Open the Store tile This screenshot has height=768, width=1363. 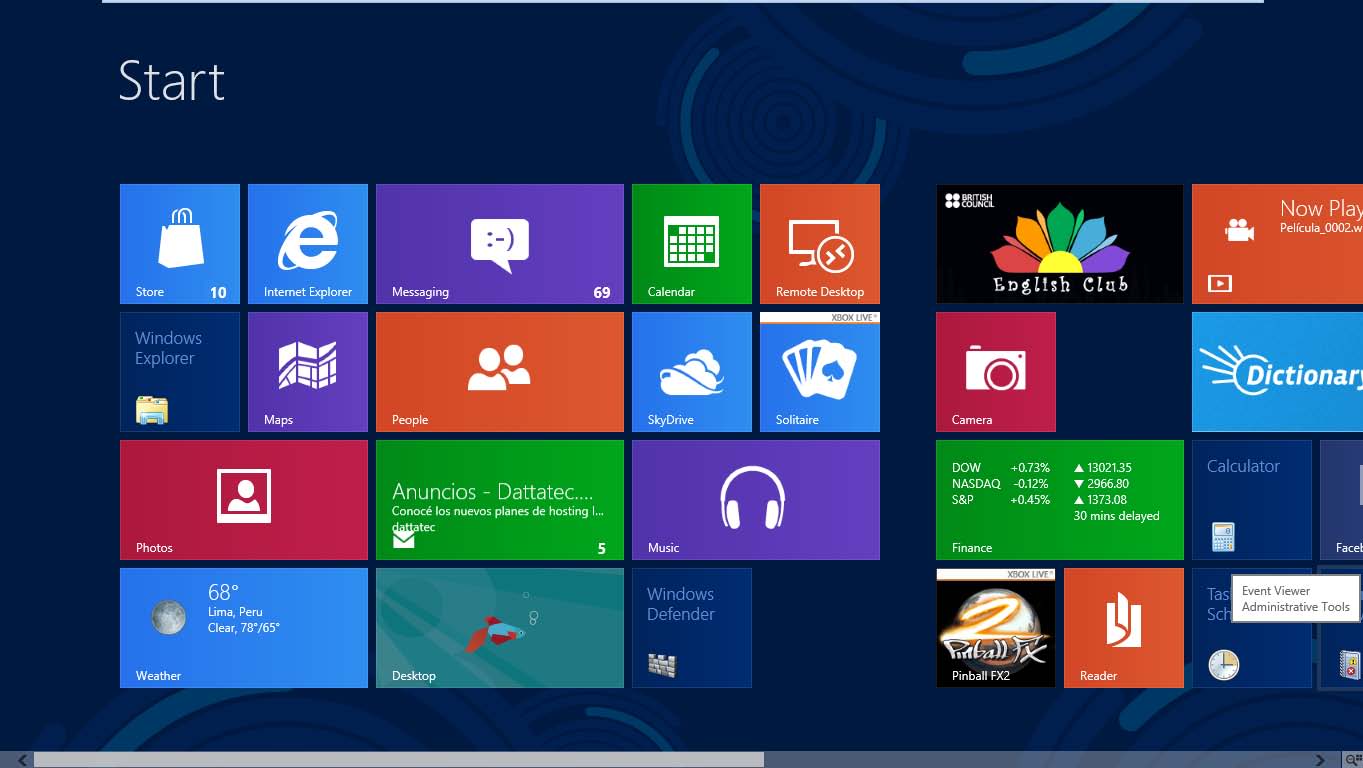pos(180,244)
